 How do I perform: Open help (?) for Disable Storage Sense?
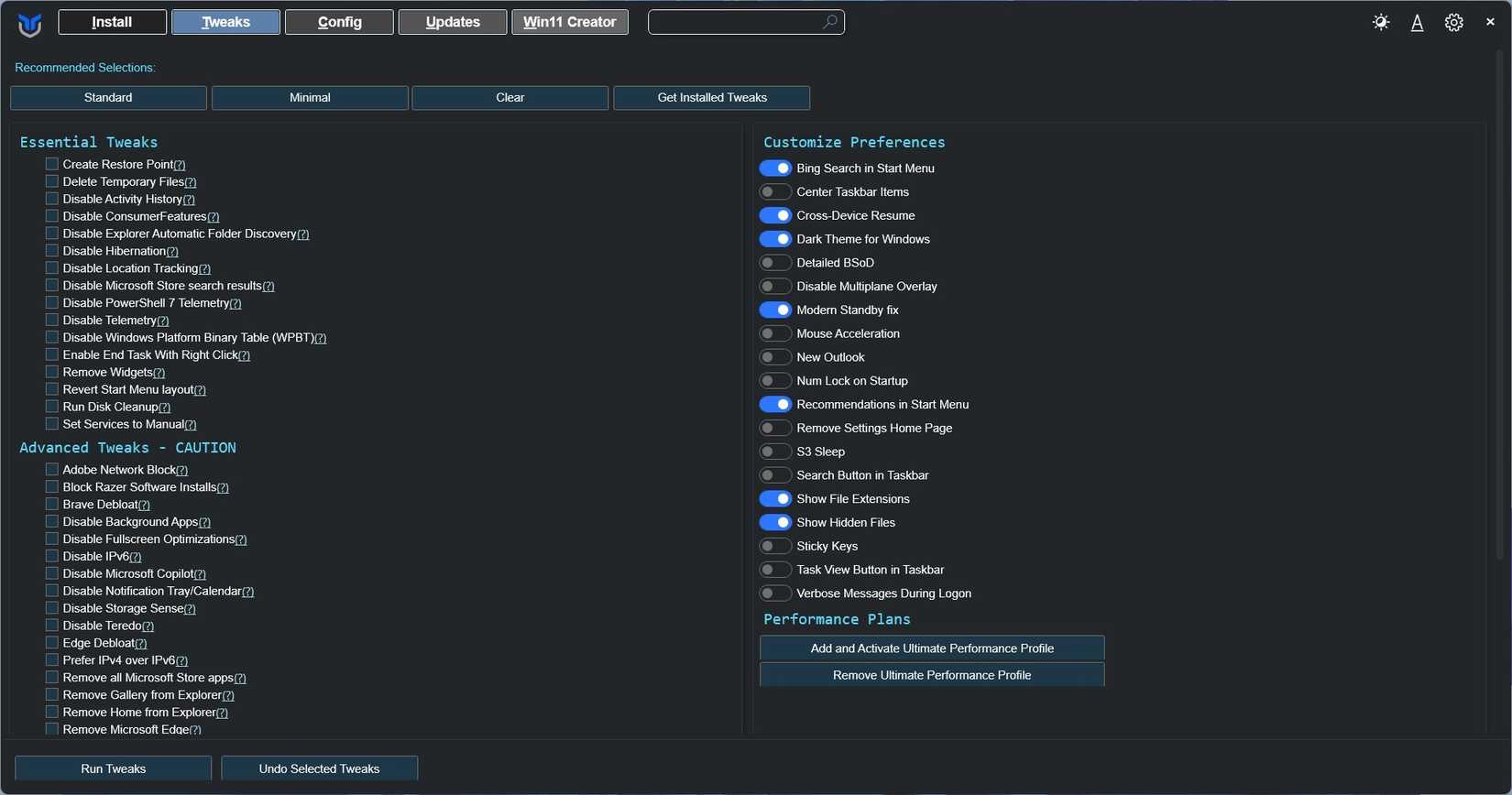tap(190, 609)
